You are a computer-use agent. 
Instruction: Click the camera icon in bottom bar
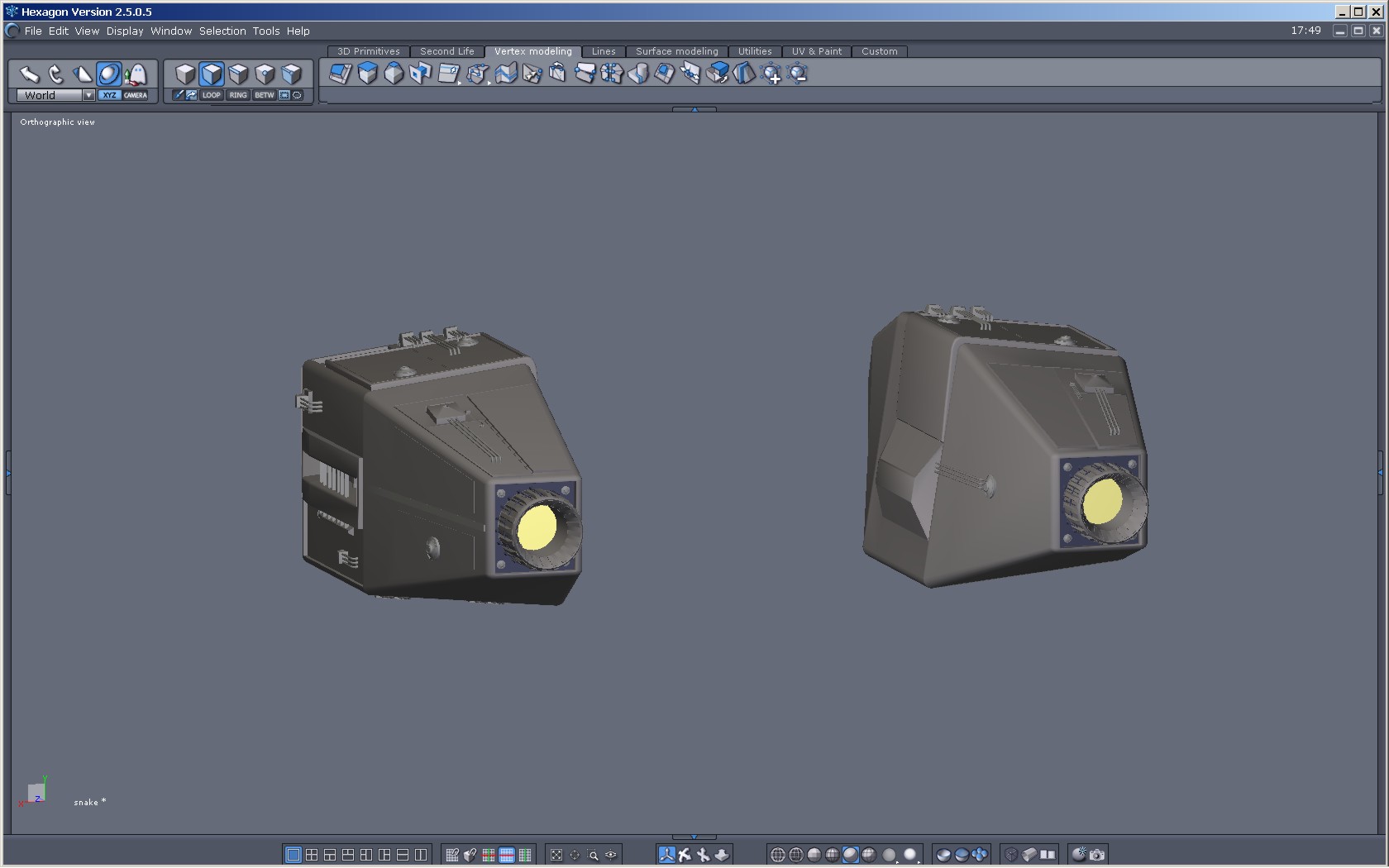click(1097, 855)
